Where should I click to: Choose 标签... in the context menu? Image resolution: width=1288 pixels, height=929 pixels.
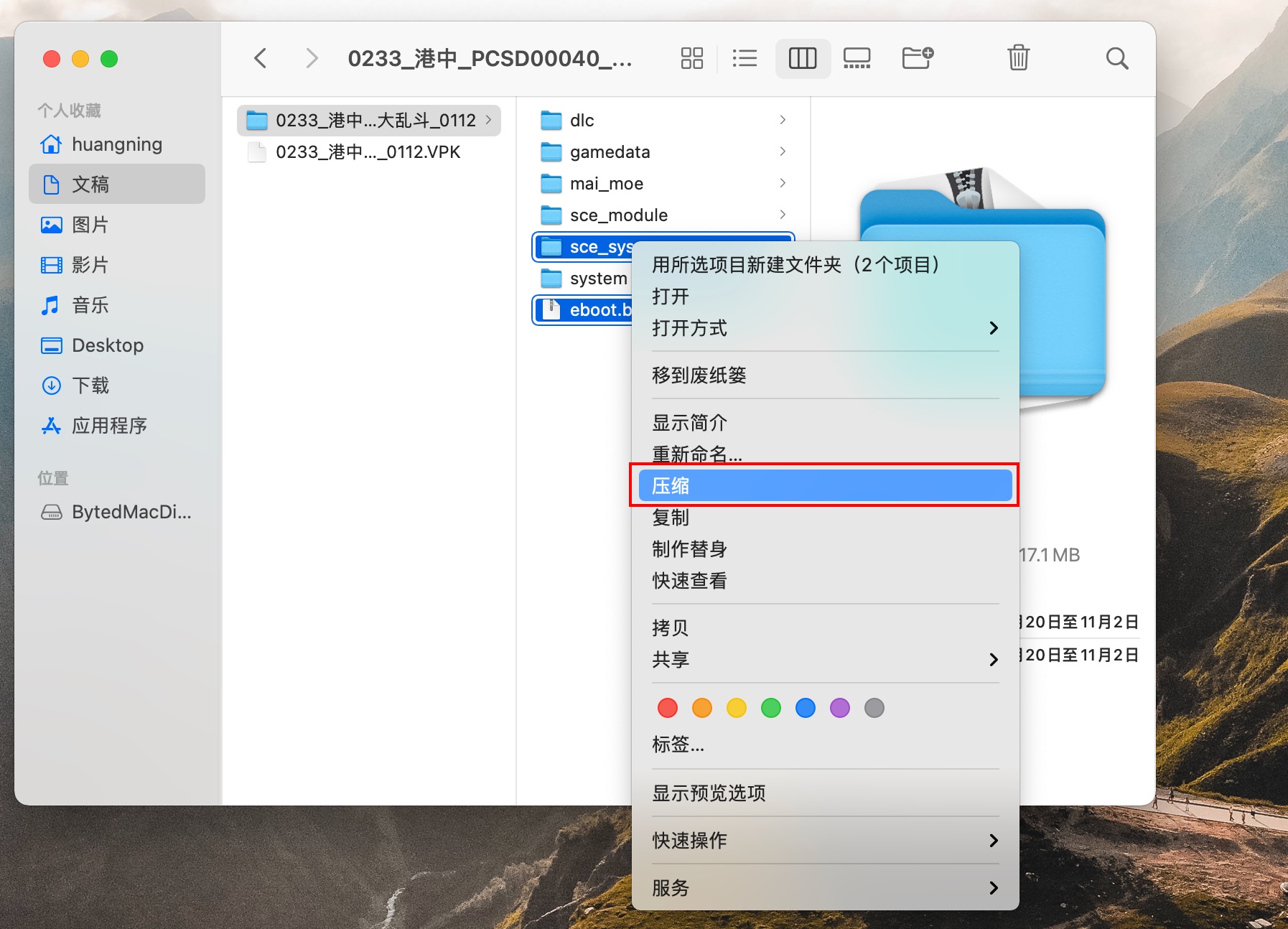(x=825, y=744)
